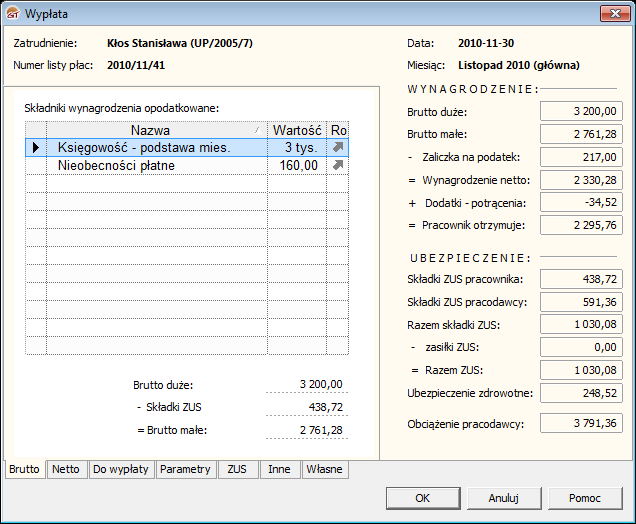Click the arrow icon in the Księgowość row

pyautogui.click(x=338, y=147)
